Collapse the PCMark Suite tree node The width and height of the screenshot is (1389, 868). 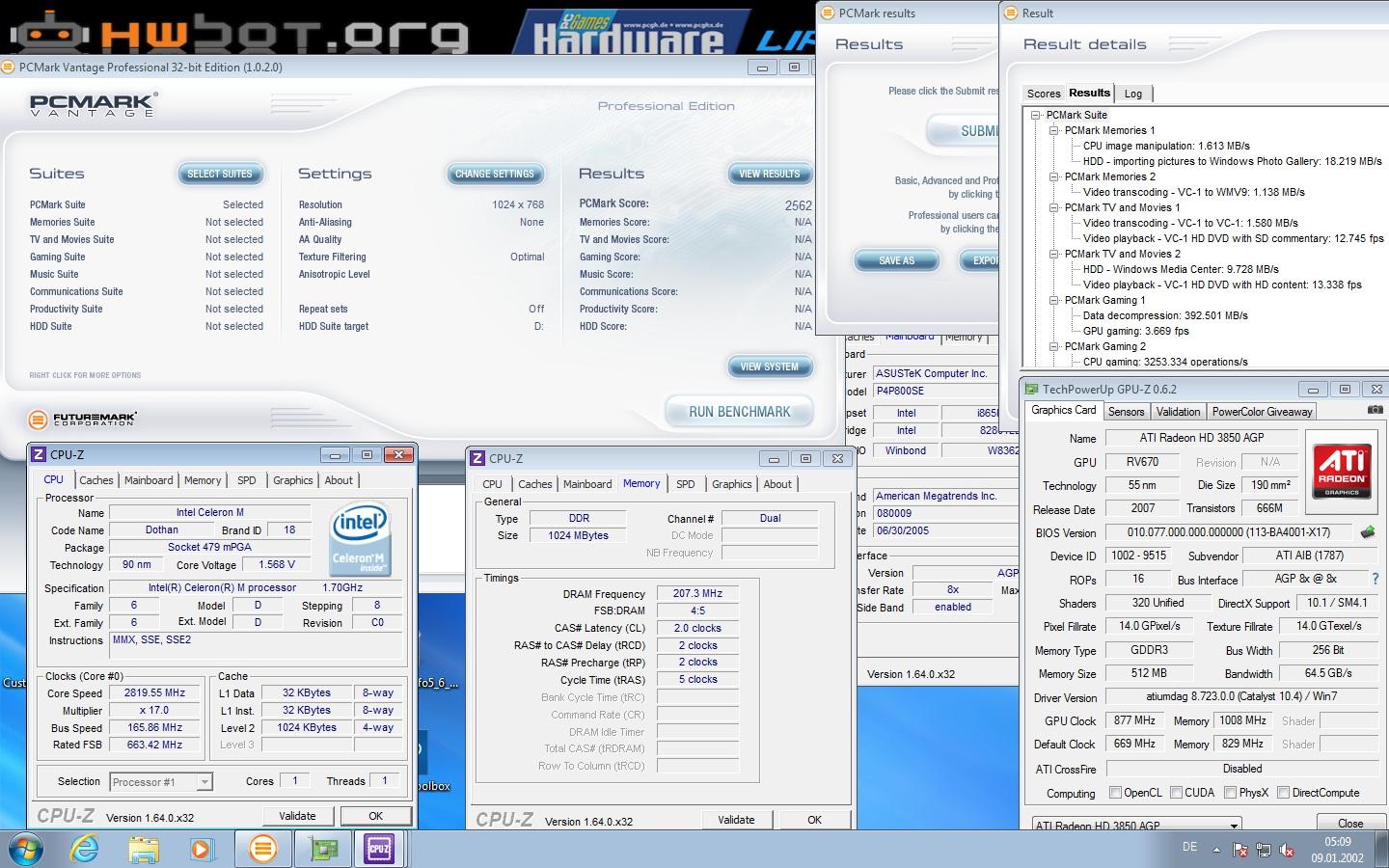click(x=1036, y=115)
